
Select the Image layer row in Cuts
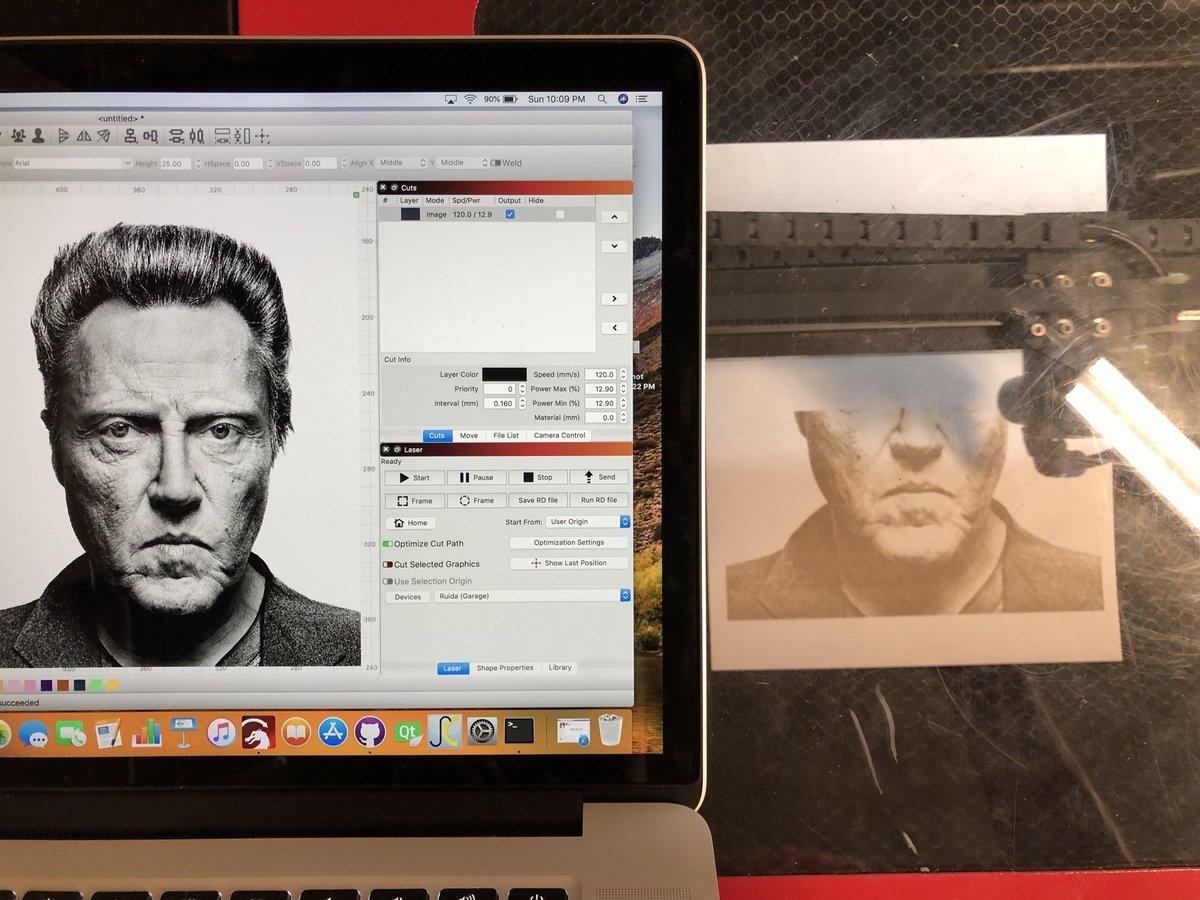tap(487, 214)
